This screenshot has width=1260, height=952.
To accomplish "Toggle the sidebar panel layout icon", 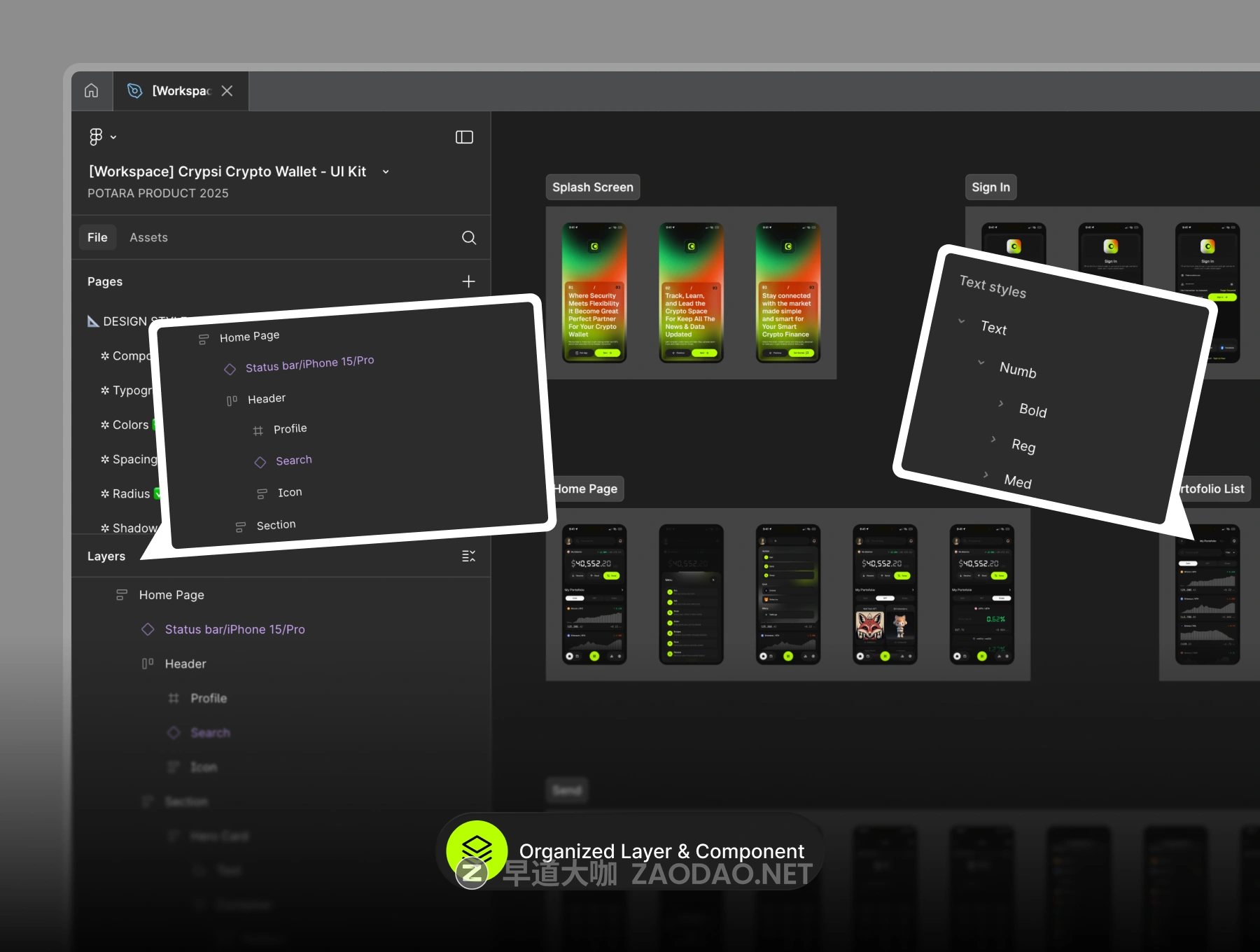I will (x=464, y=137).
